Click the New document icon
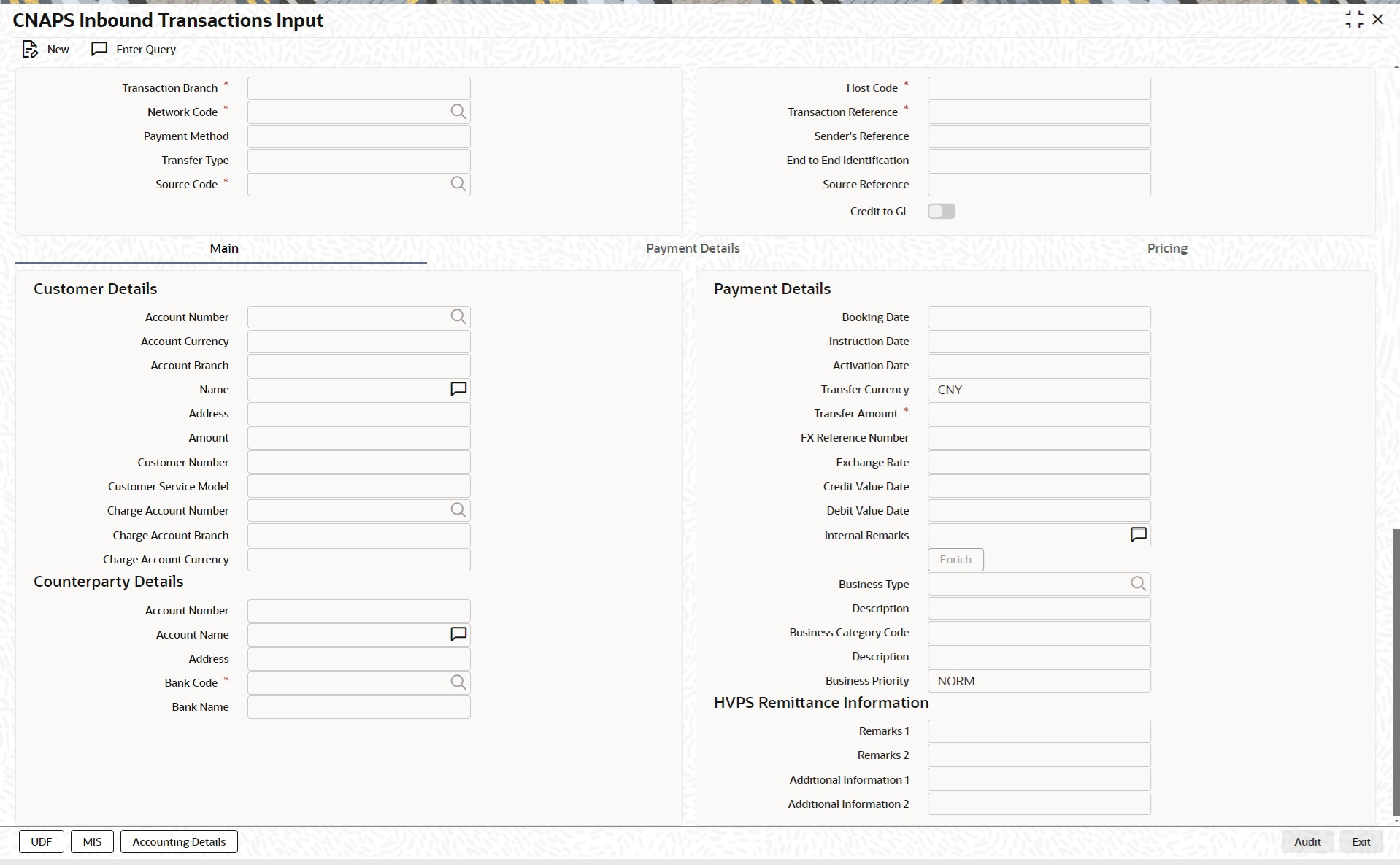This screenshot has width=1400, height=867. (30, 50)
